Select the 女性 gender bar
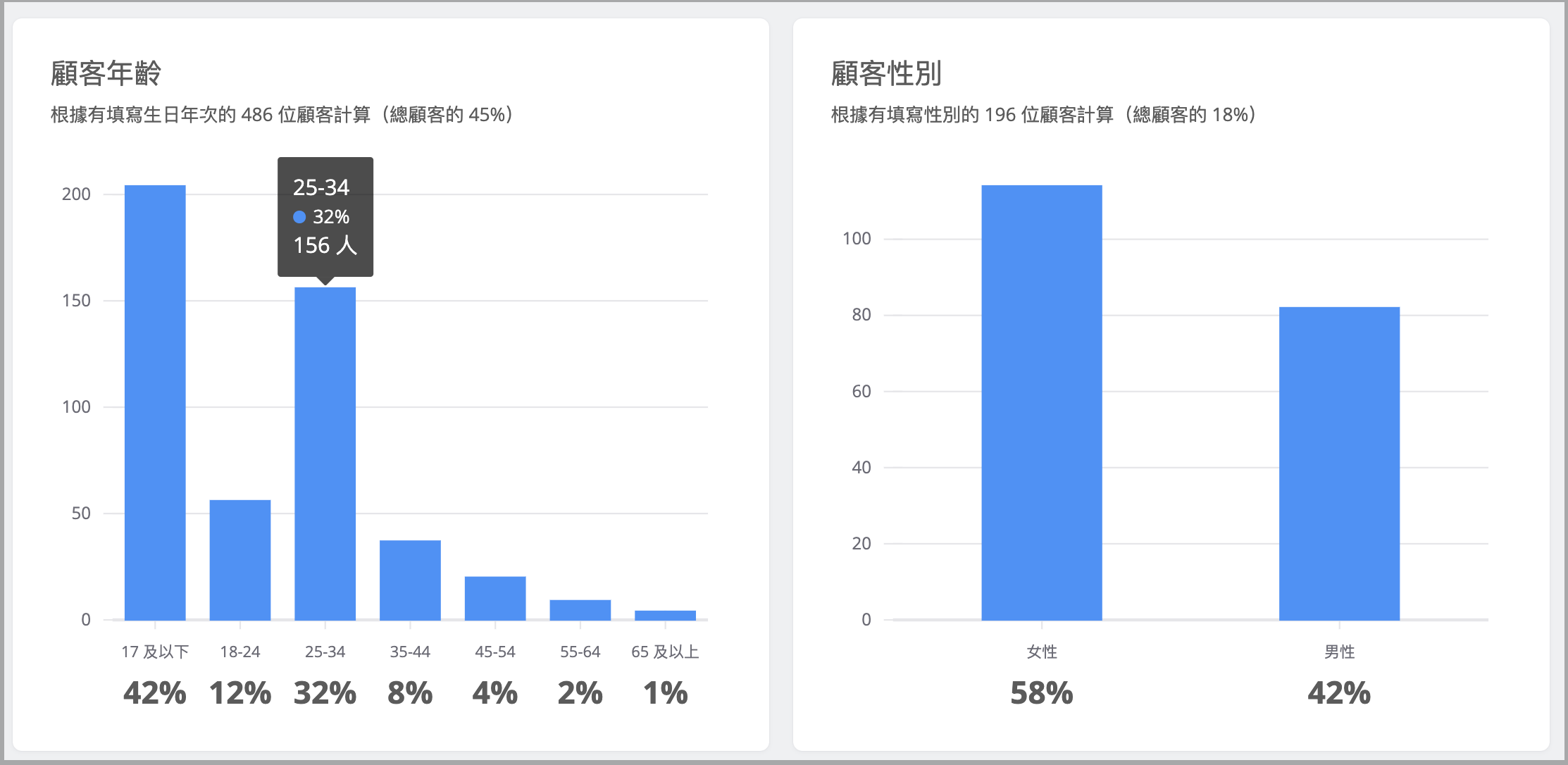Image resolution: width=1568 pixels, height=765 pixels. click(1042, 402)
